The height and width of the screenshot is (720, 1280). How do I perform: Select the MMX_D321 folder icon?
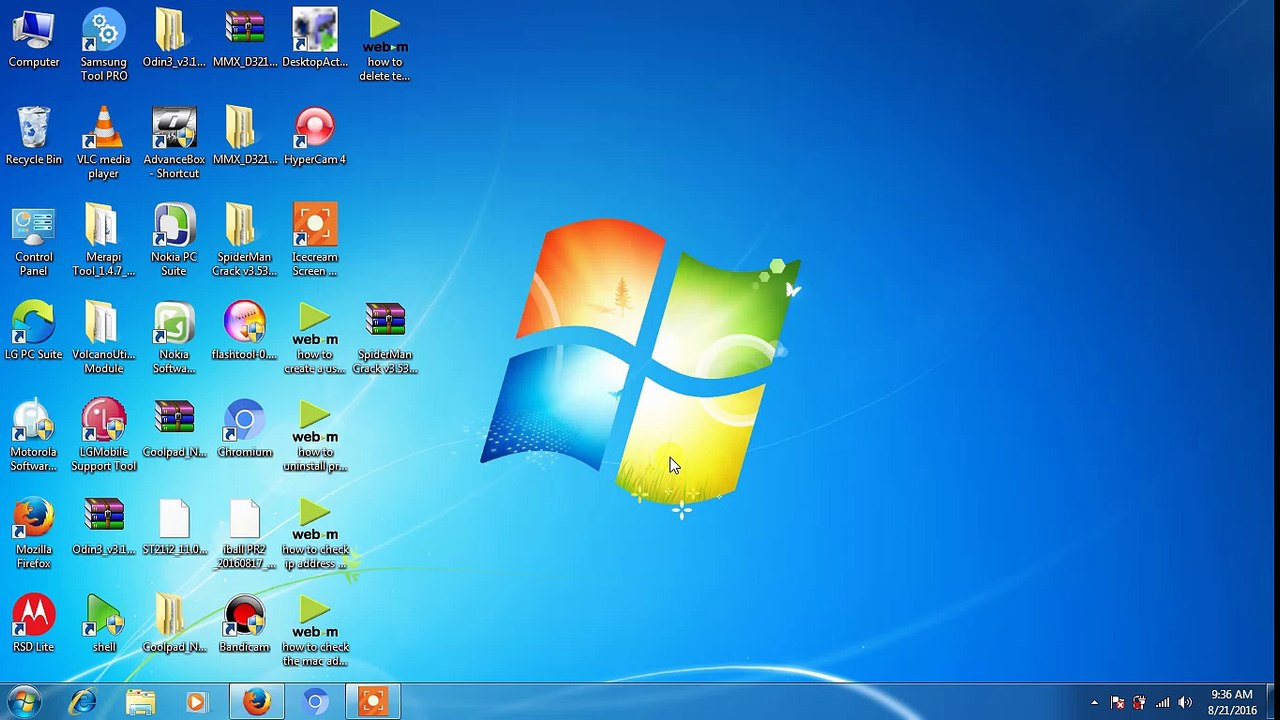pyautogui.click(x=245, y=137)
